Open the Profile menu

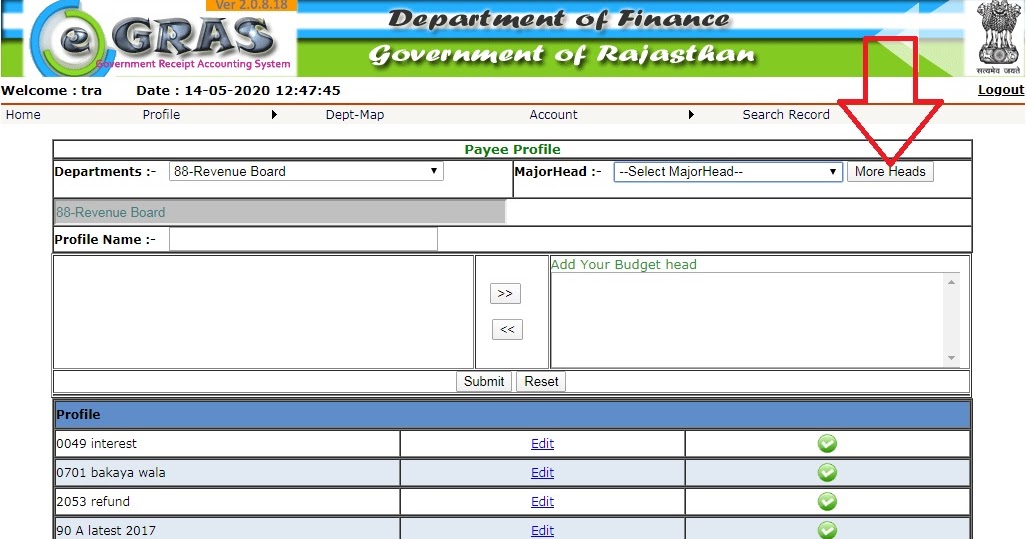[161, 115]
